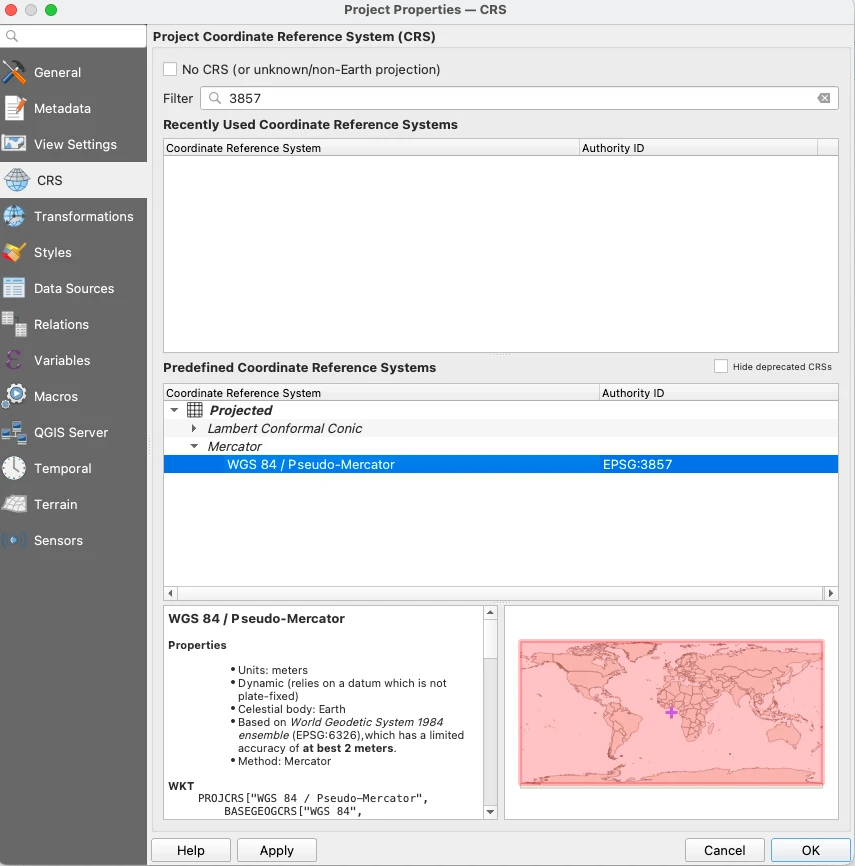The width and height of the screenshot is (855, 866).
Task: Click the world map extent preview
Action: point(671,712)
